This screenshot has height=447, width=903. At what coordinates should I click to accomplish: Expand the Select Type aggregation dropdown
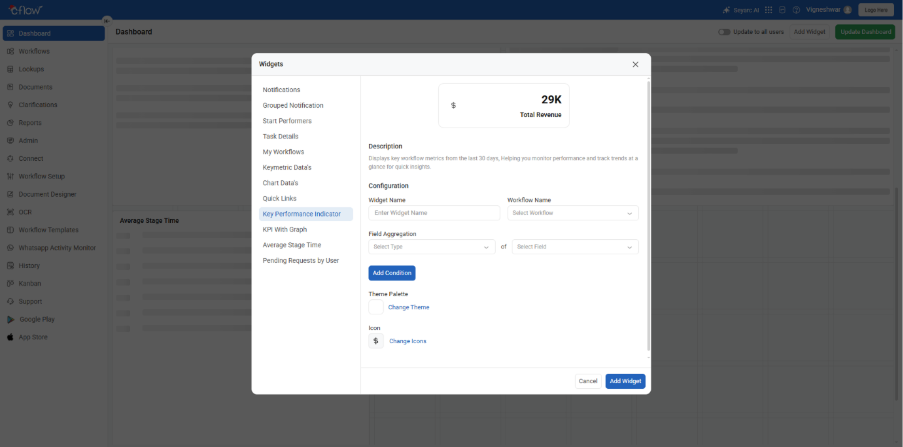[432, 246]
